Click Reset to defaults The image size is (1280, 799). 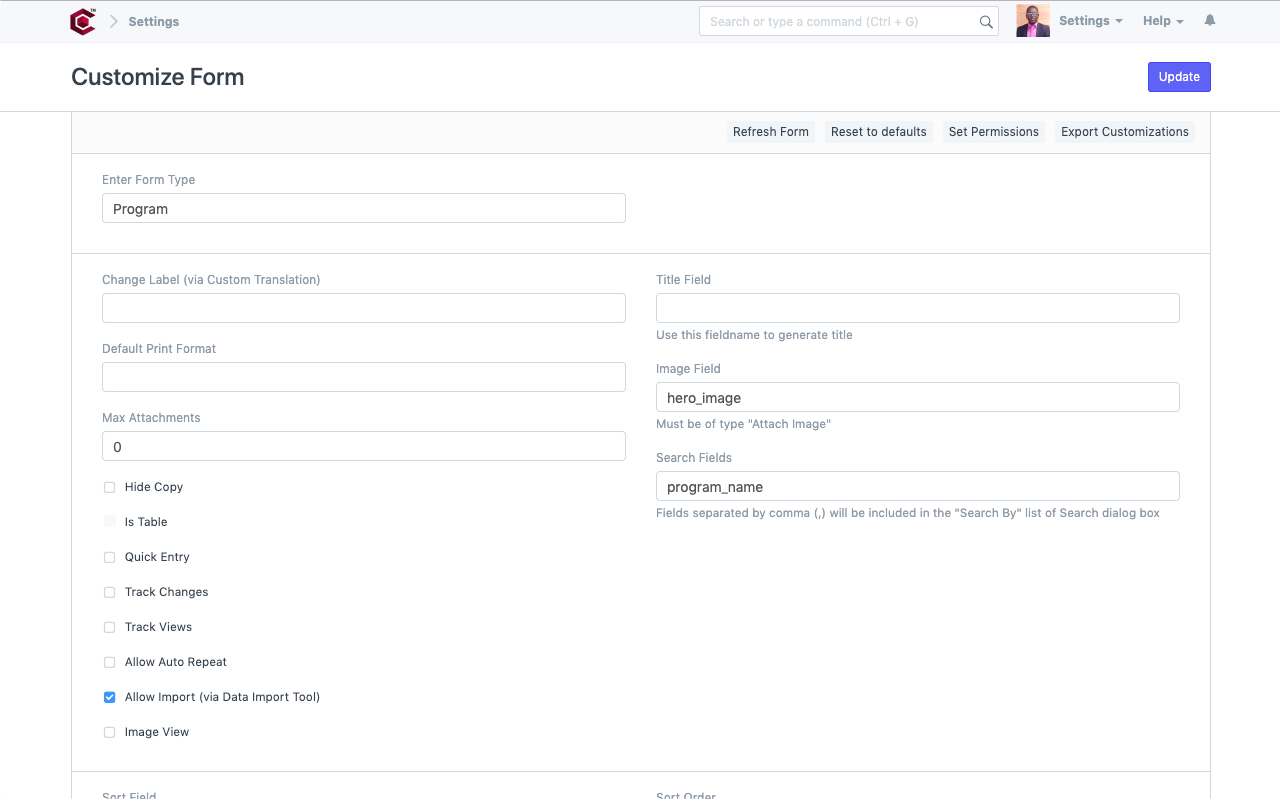[878, 131]
